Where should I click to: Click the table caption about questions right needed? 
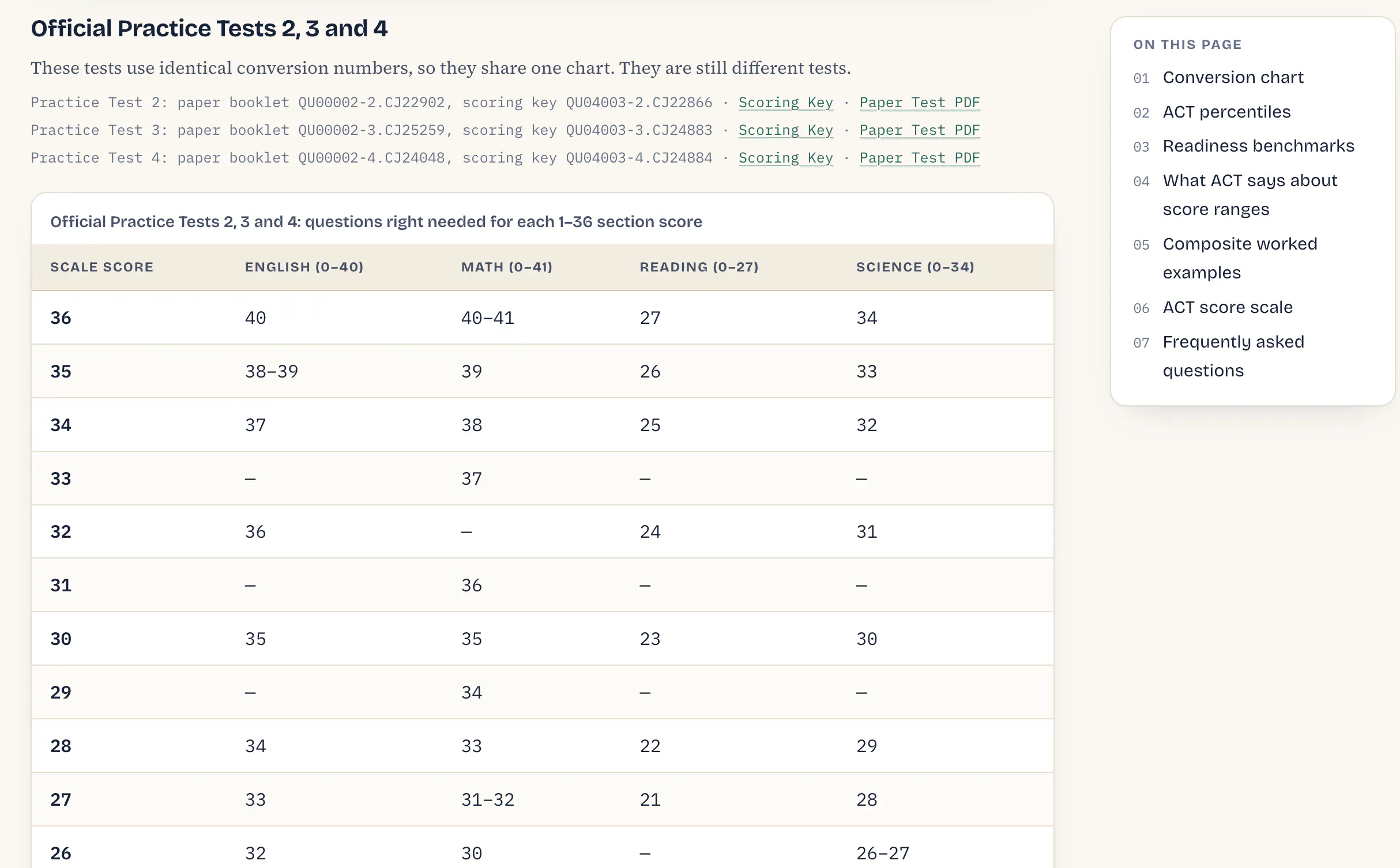pyautogui.click(x=376, y=221)
